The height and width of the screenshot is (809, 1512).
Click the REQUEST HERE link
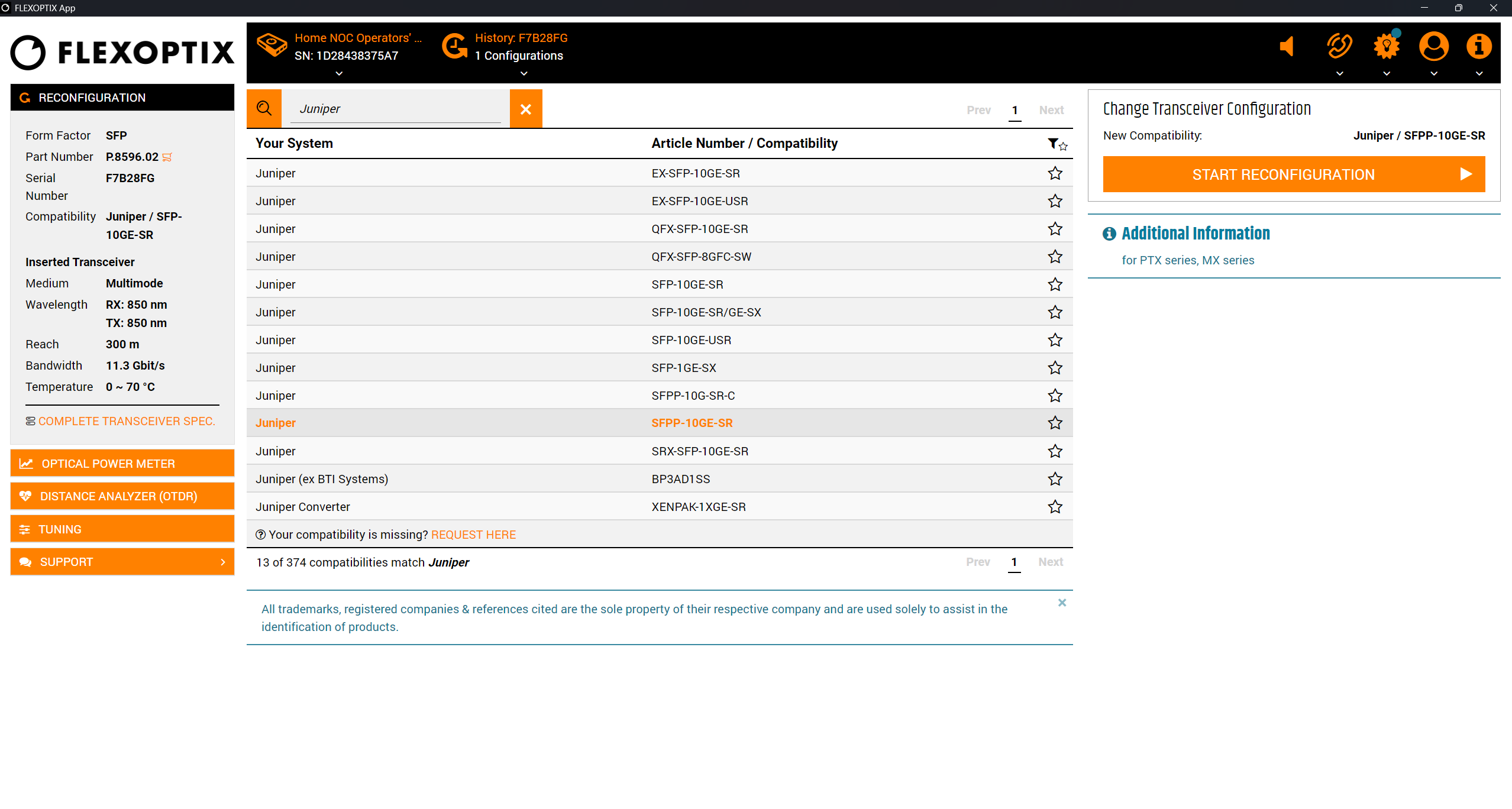pyautogui.click(x=473, y=535)
